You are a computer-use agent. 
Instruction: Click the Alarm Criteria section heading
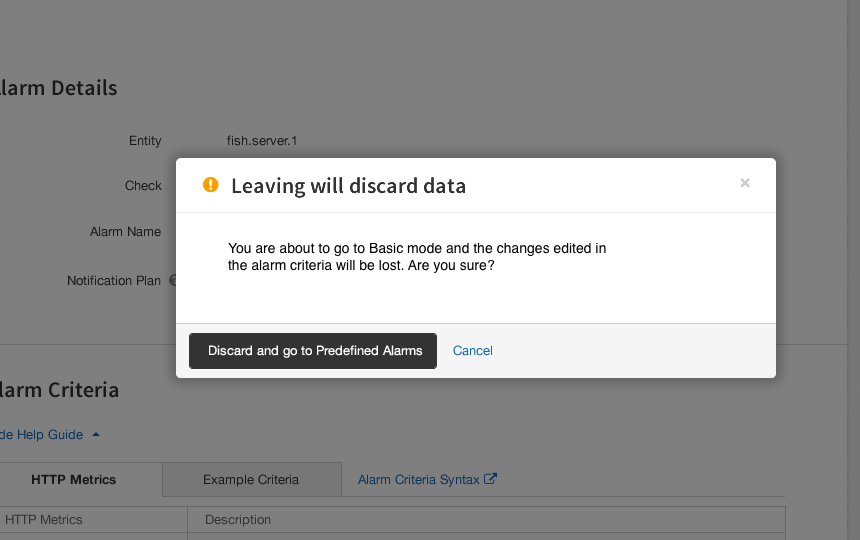click(59, 390)
